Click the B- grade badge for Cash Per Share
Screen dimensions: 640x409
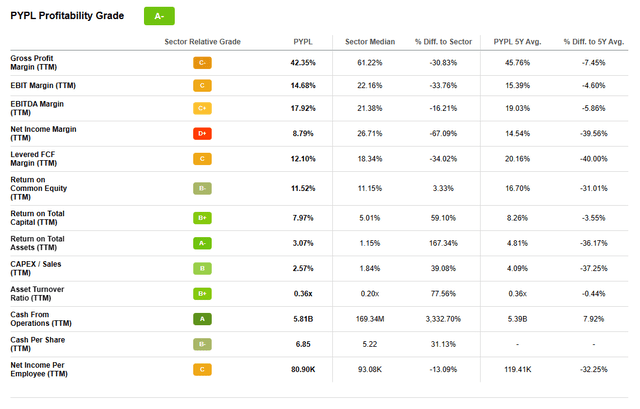point(203,345)
